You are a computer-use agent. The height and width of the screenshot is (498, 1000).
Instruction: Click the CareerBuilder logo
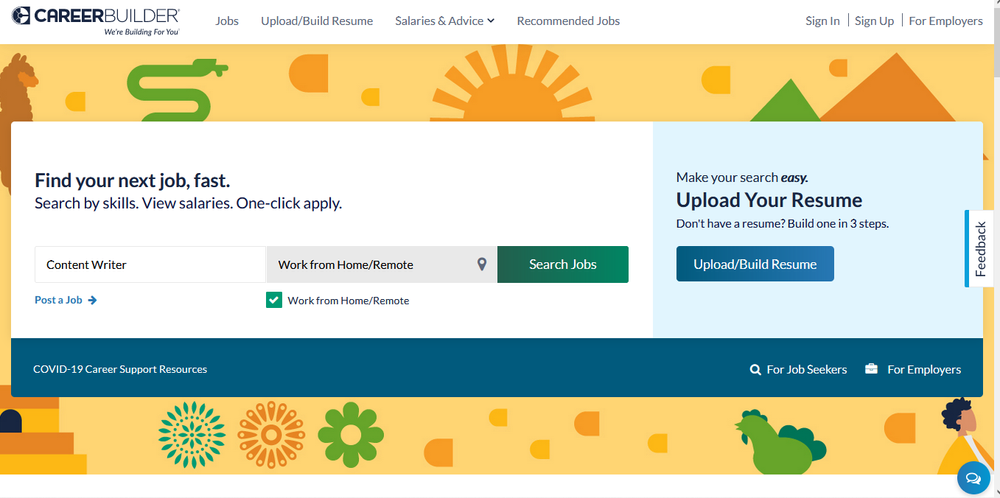click(96, 21)
